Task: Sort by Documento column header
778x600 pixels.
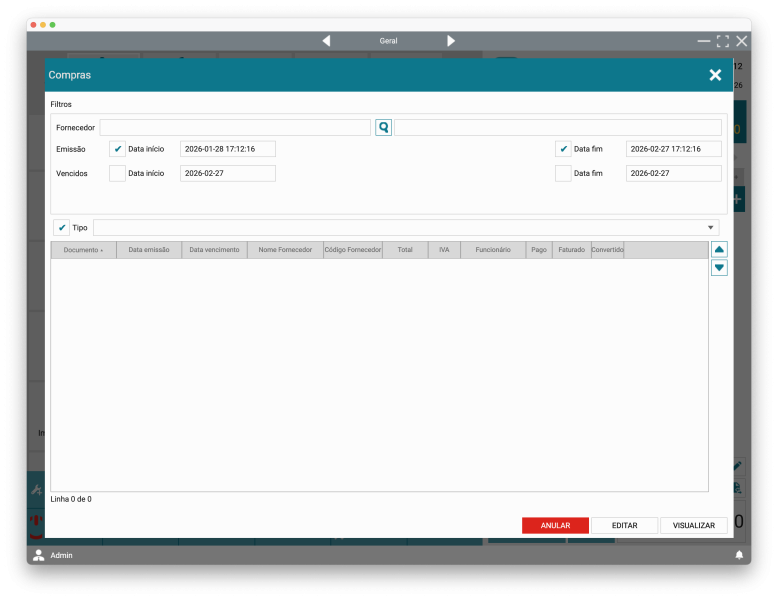Action: click(83, 250)
